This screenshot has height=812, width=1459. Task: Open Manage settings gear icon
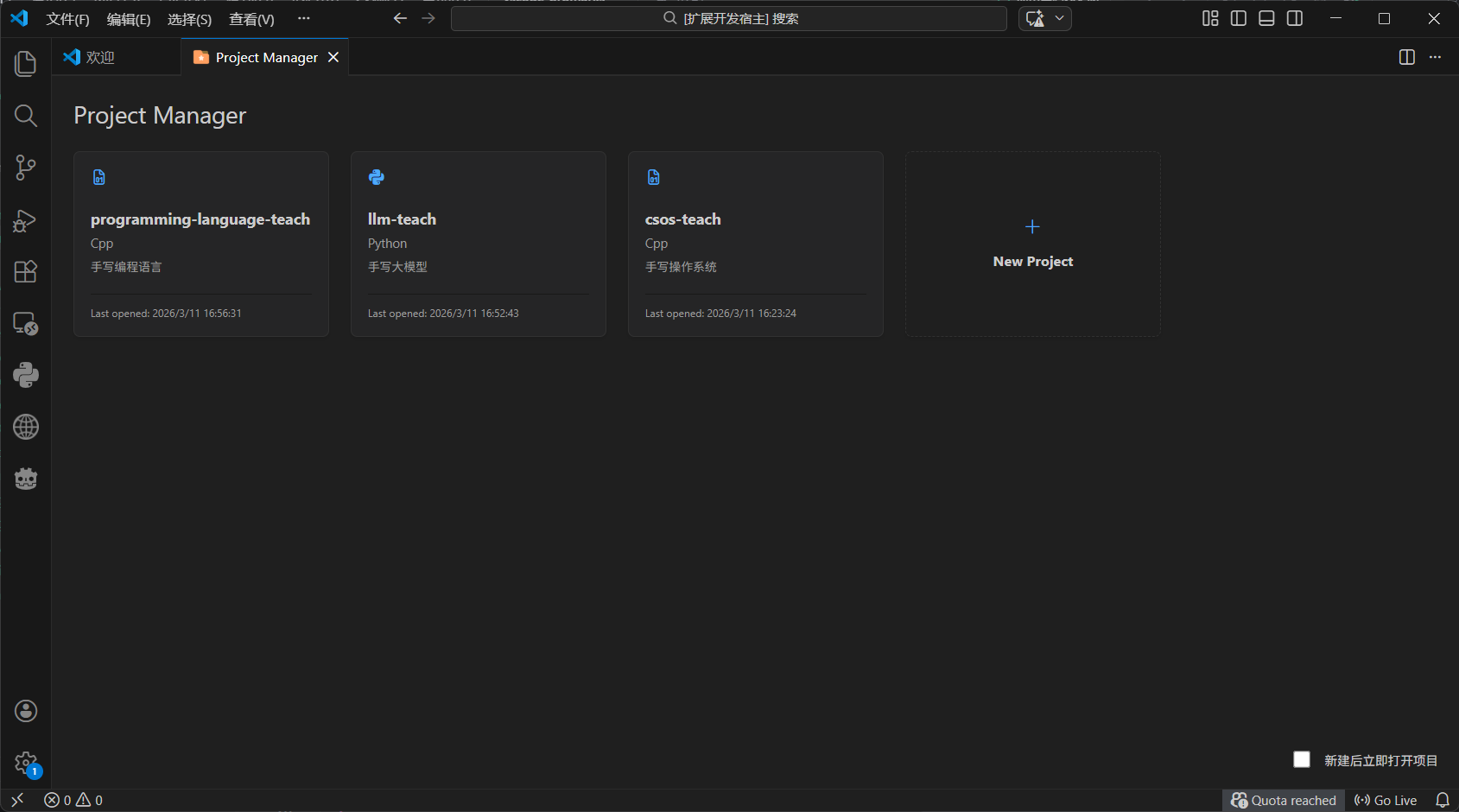point(26,763)
